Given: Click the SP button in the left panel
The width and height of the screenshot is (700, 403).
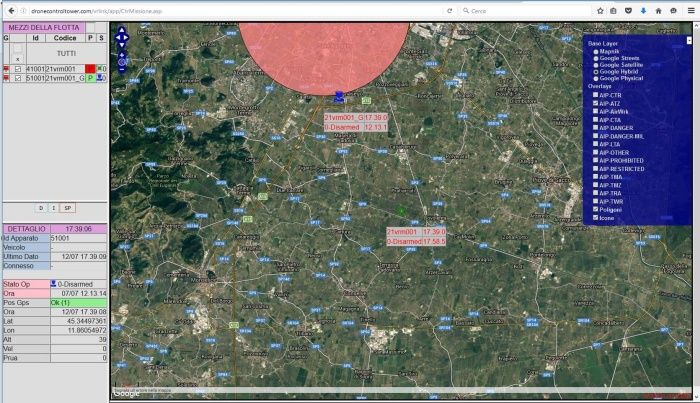Looking at the screenshot, I should tap(66, 207).
